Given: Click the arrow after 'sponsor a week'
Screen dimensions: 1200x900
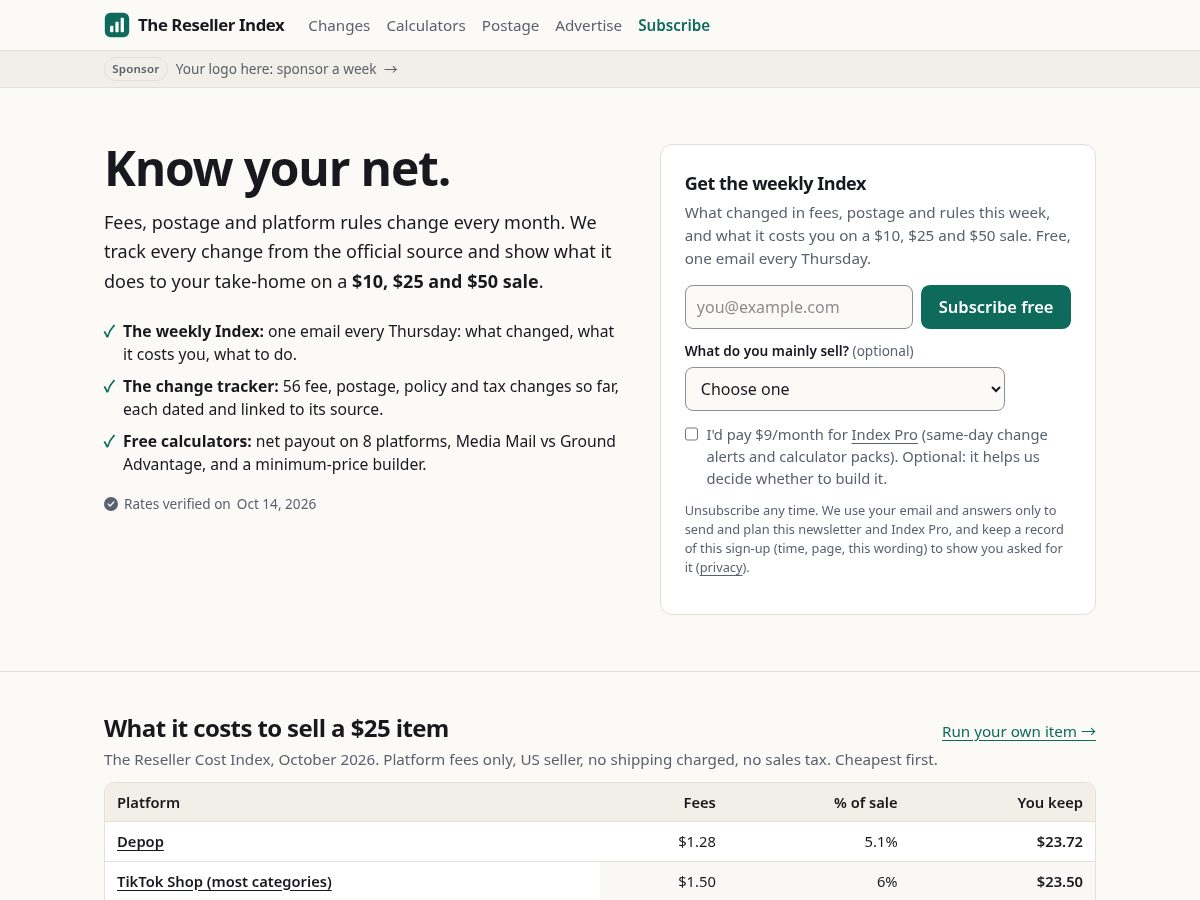Looking at the screenshot, I should 391,69.
